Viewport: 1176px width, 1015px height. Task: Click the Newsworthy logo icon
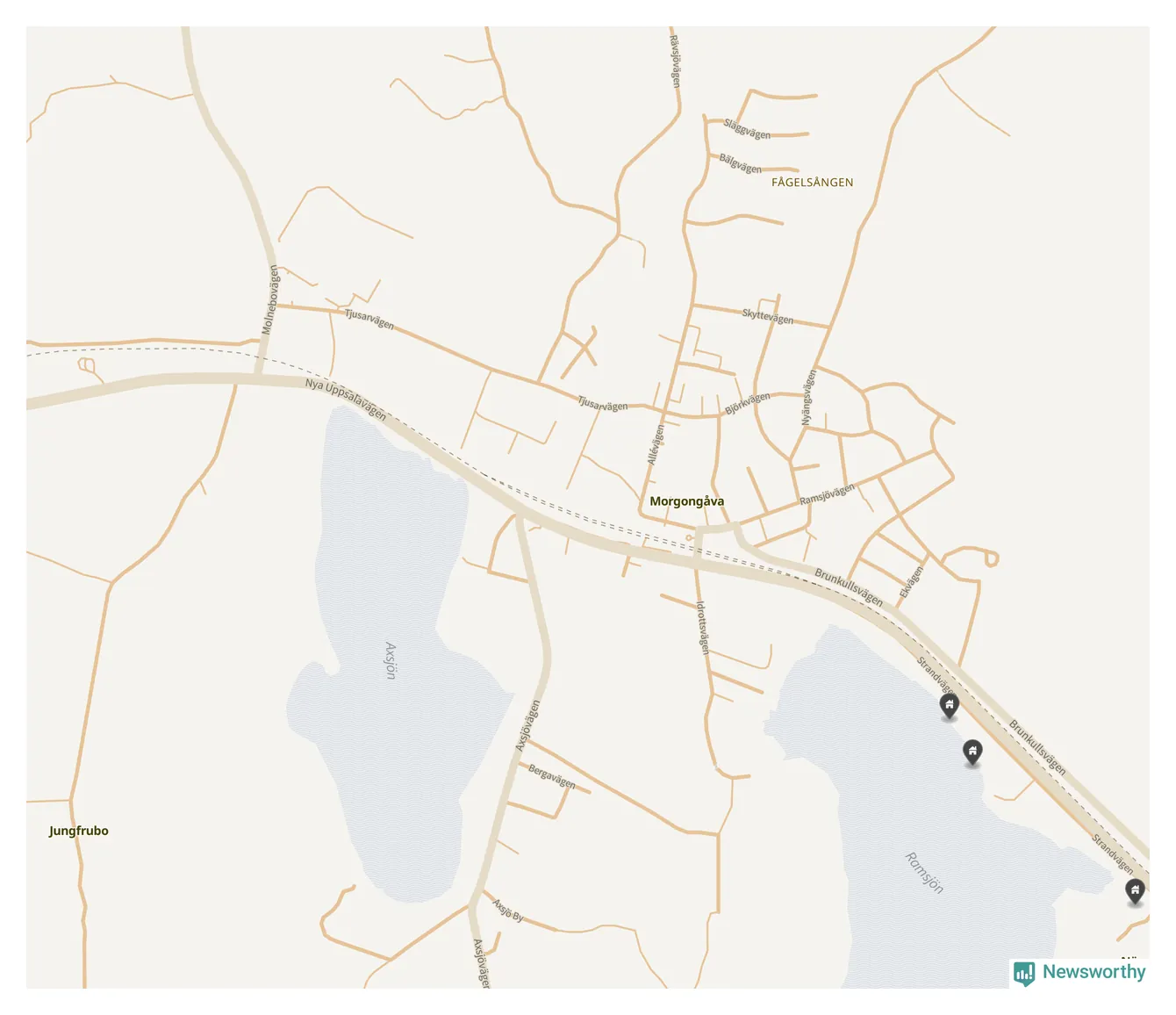click(x=1024, y=973)
